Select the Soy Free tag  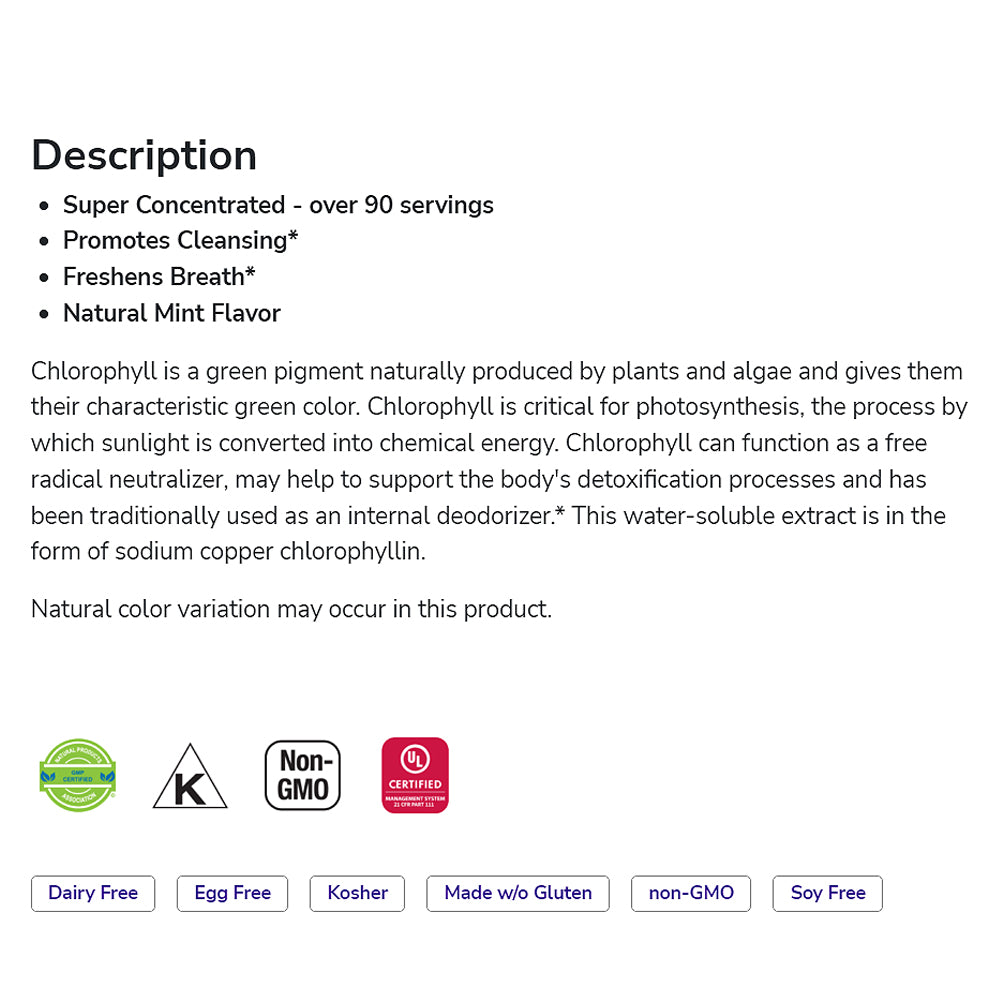tap(828, 893)
